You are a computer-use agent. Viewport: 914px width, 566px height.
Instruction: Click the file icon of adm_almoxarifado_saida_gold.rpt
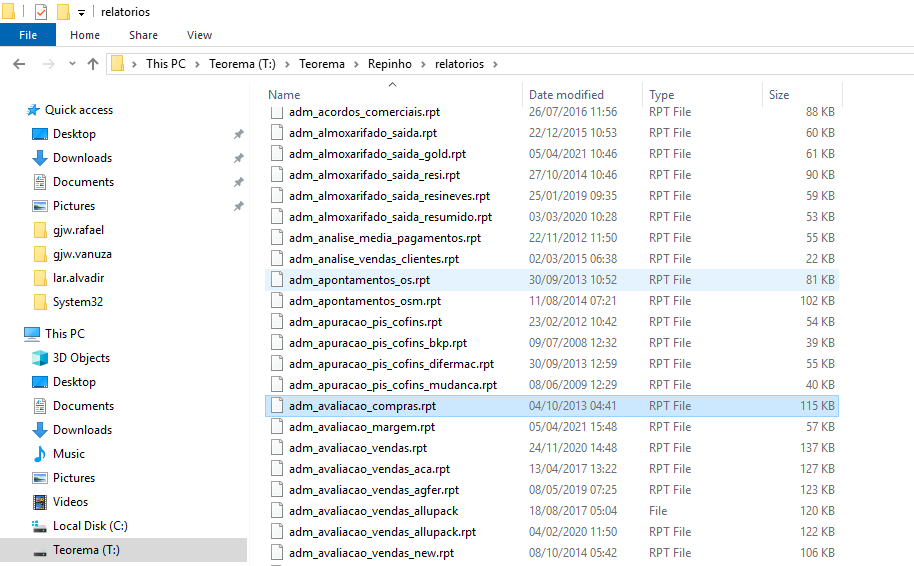(277, 154)
